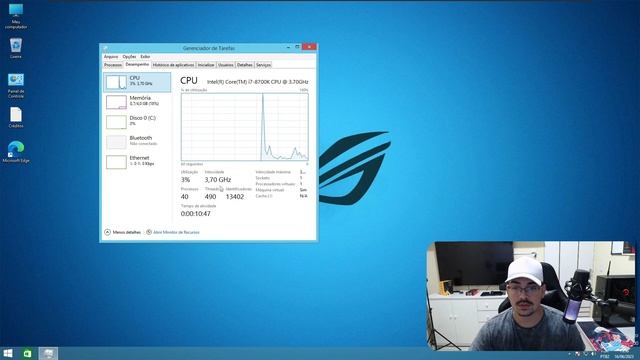Click the large CPU heading
The width and height of the screenshot is (640, 360).
click(x=189, y=81)
